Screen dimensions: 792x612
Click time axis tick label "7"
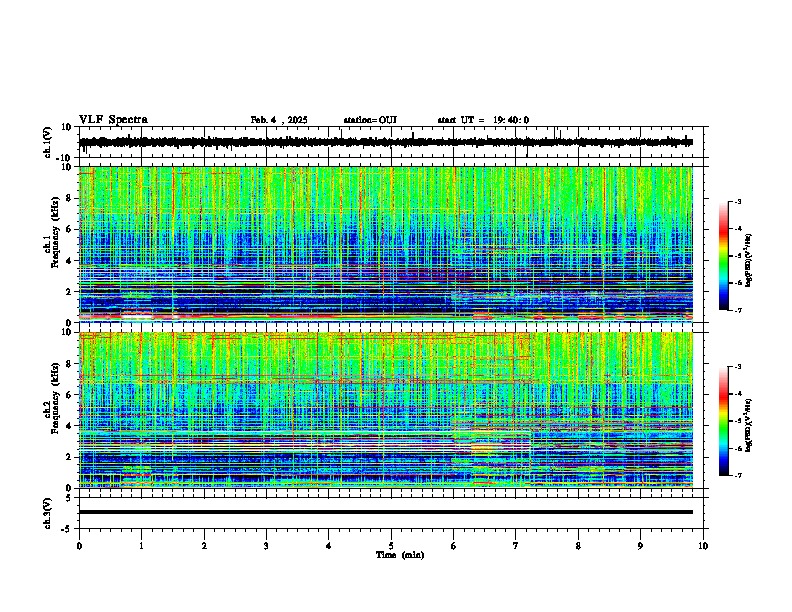[x=516, y=546]
